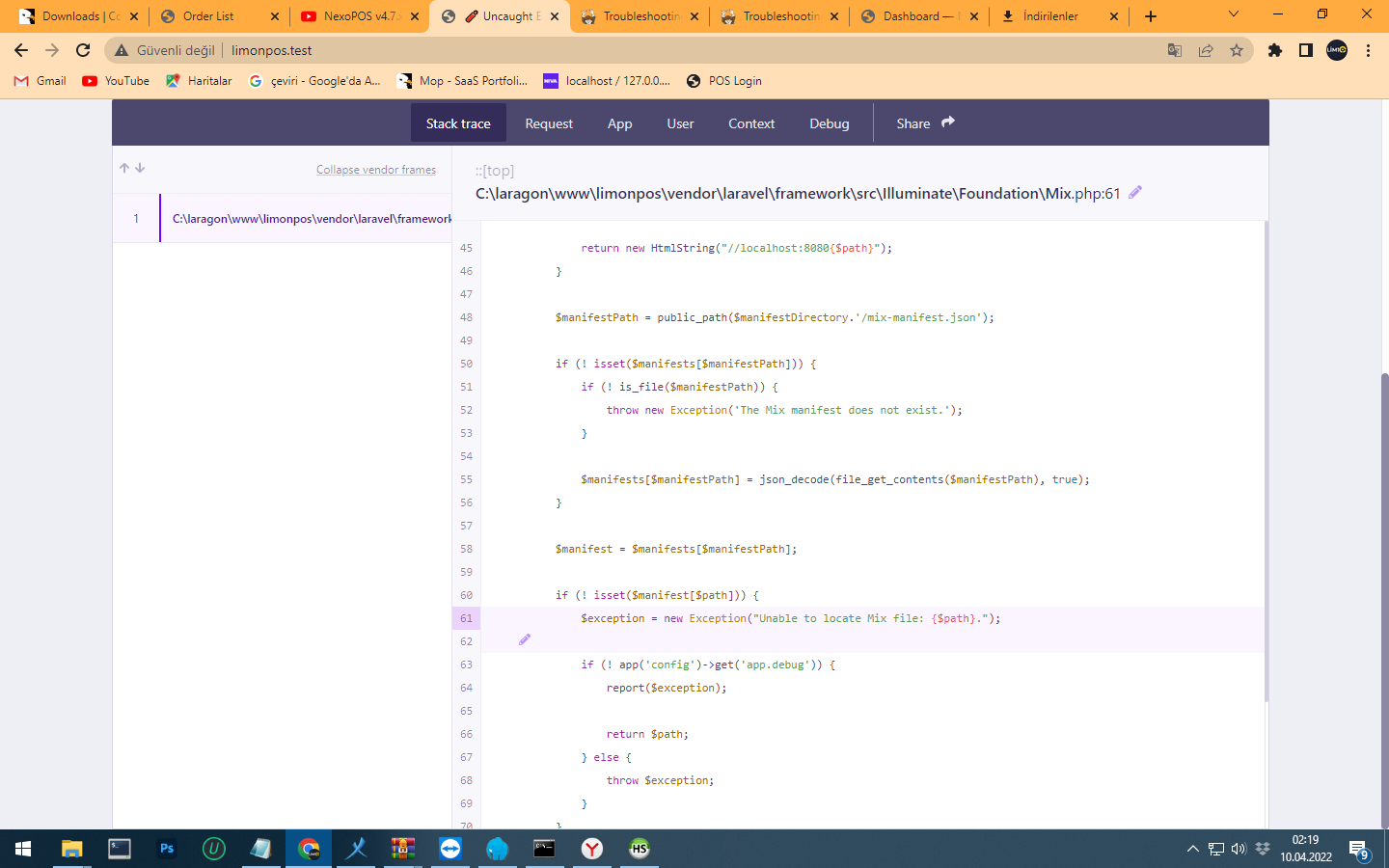Open the Chrome customization dropdown chevron

1233,15
